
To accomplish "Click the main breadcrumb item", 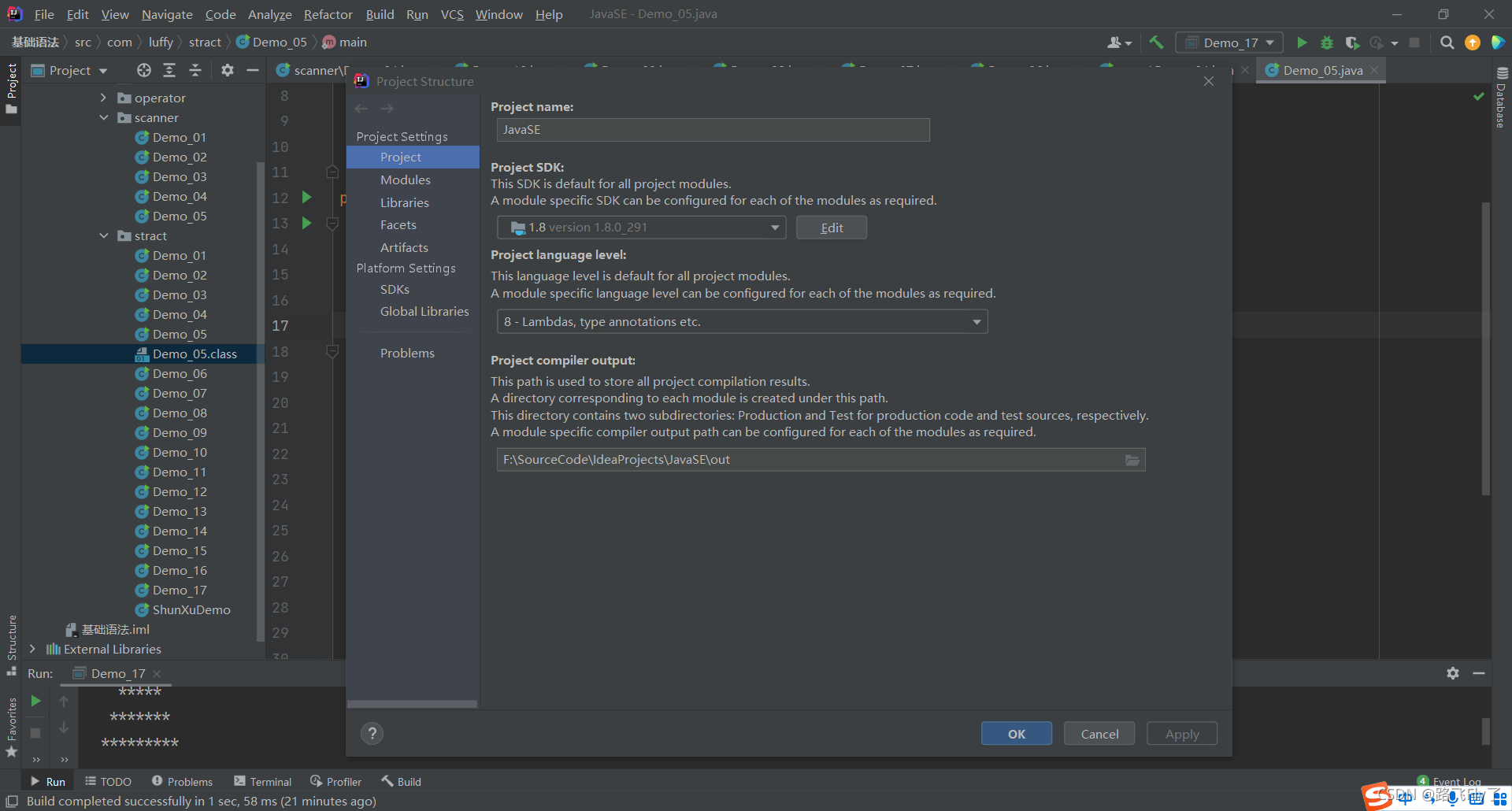I will pos(344,43).
